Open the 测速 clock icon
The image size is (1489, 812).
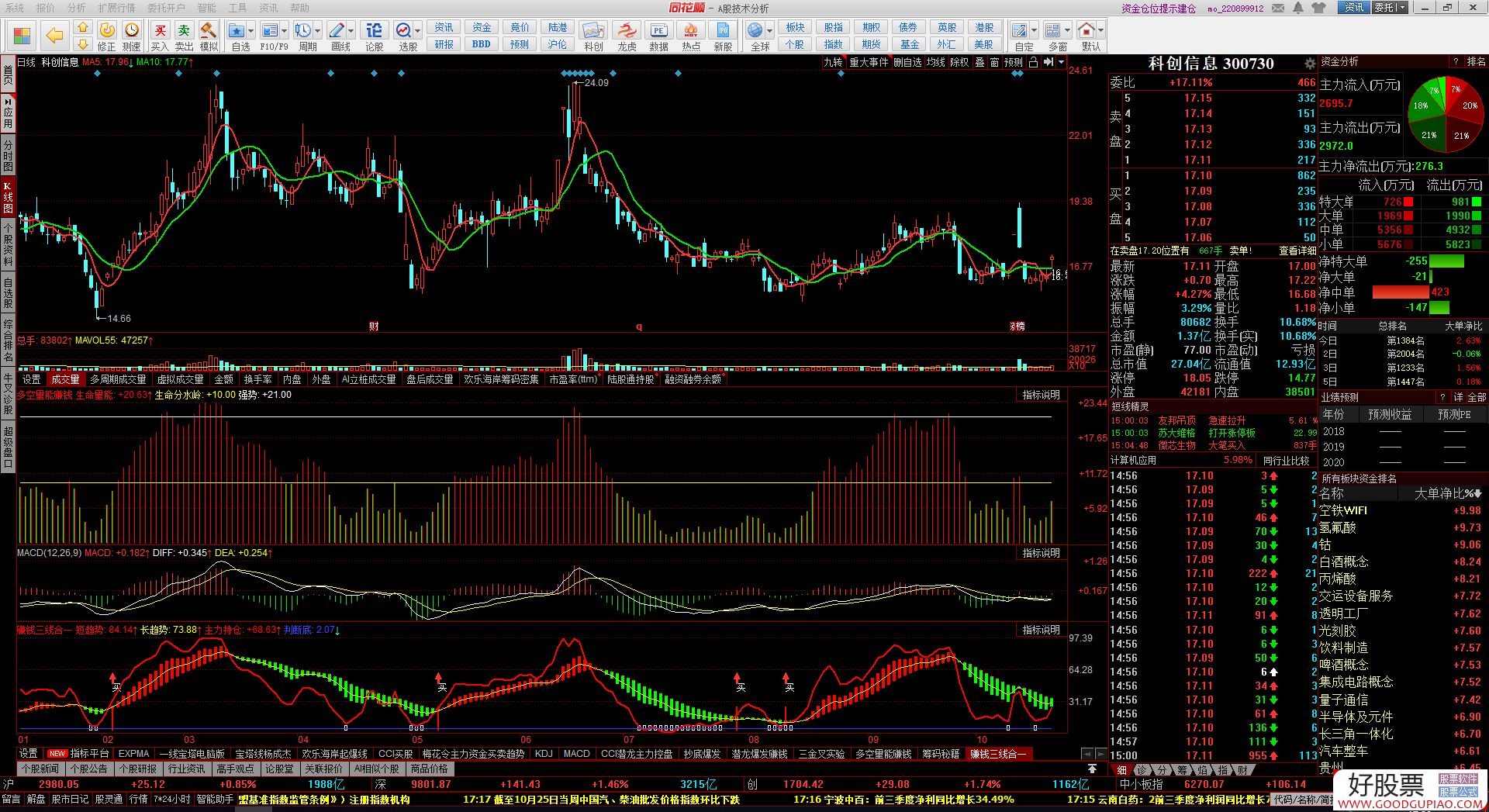tap(132, 30)
